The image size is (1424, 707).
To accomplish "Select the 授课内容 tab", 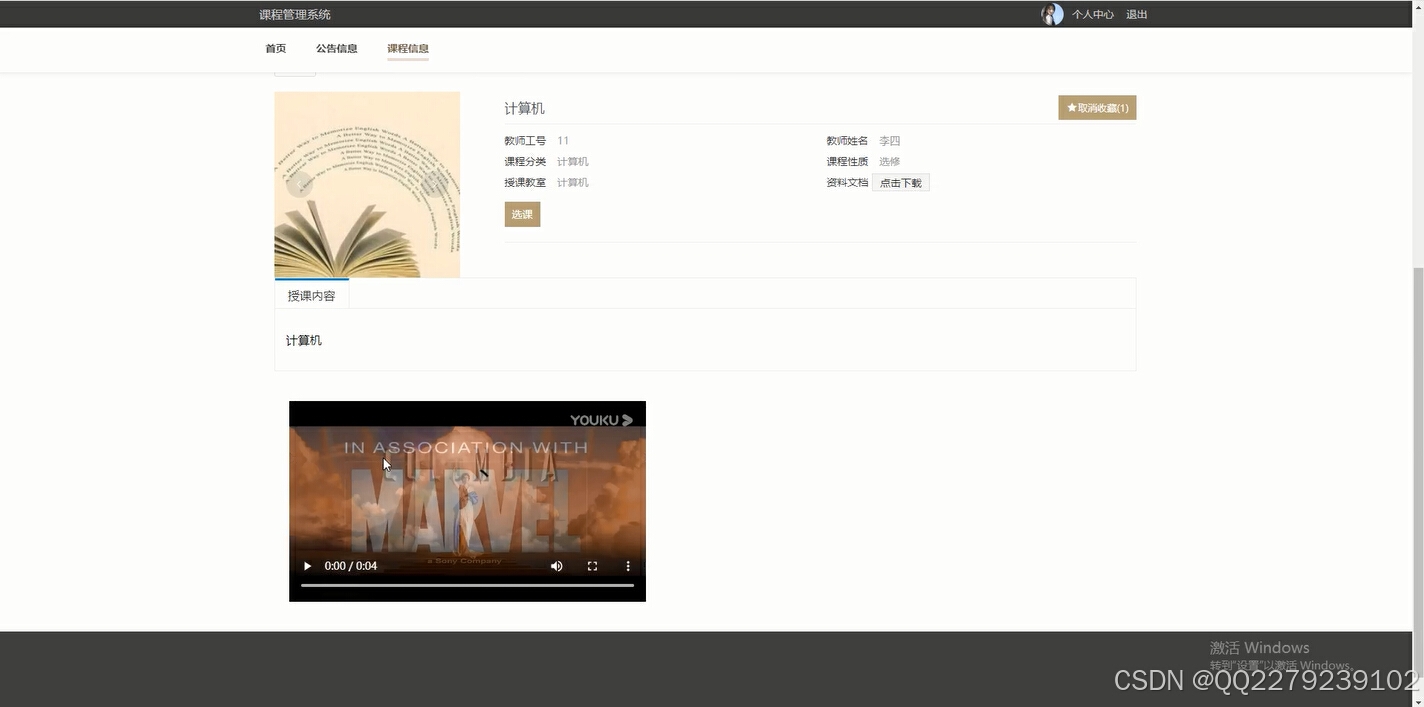I will coord(311,295).
